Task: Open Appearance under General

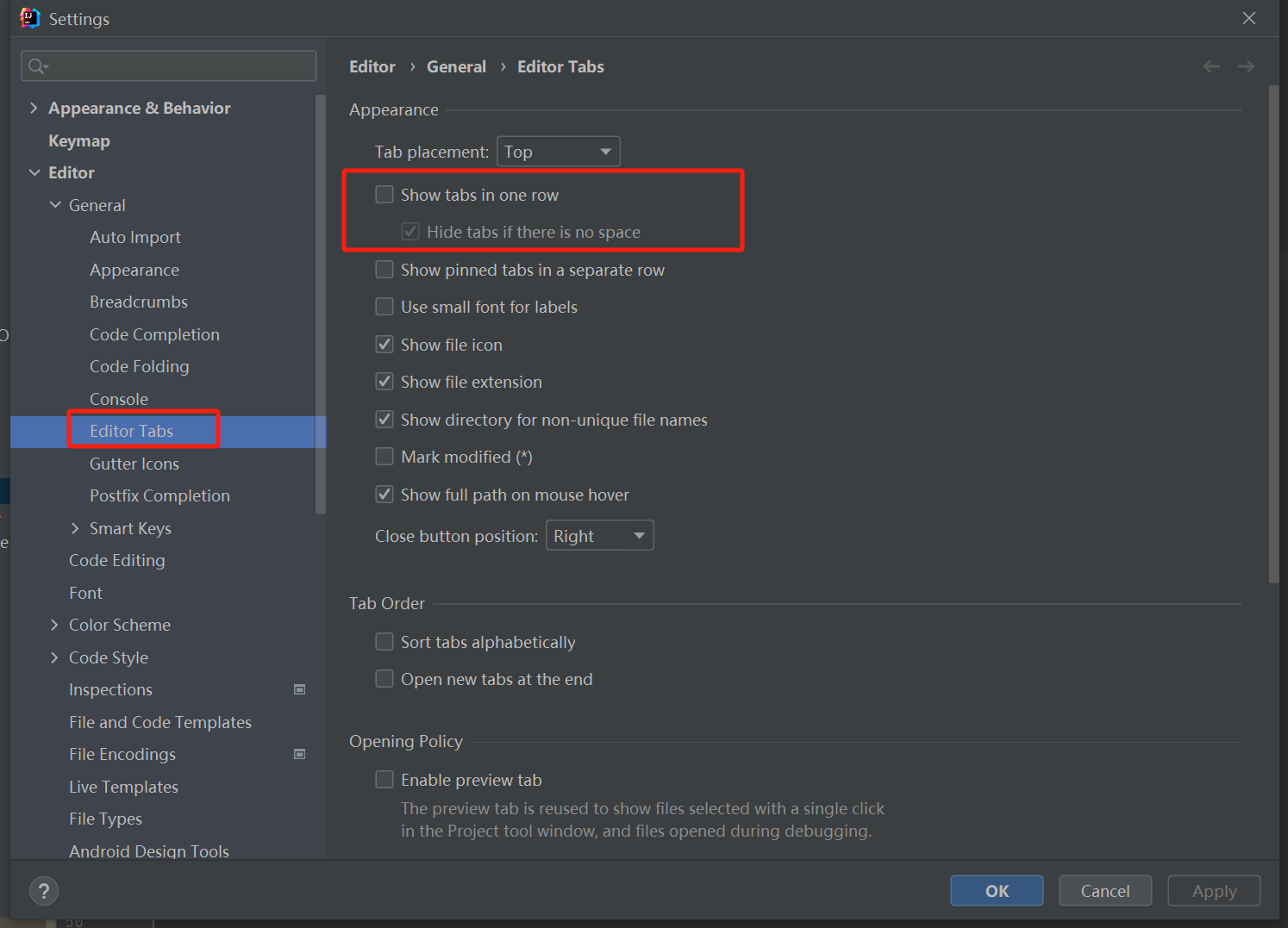Action: [134, 270]
